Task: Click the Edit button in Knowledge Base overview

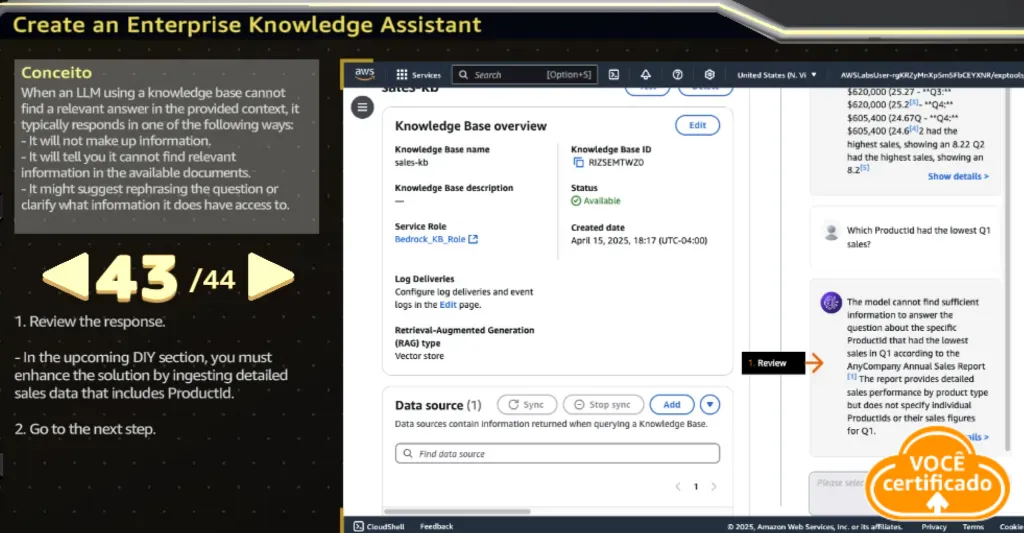Action: [x=697, y=125]
